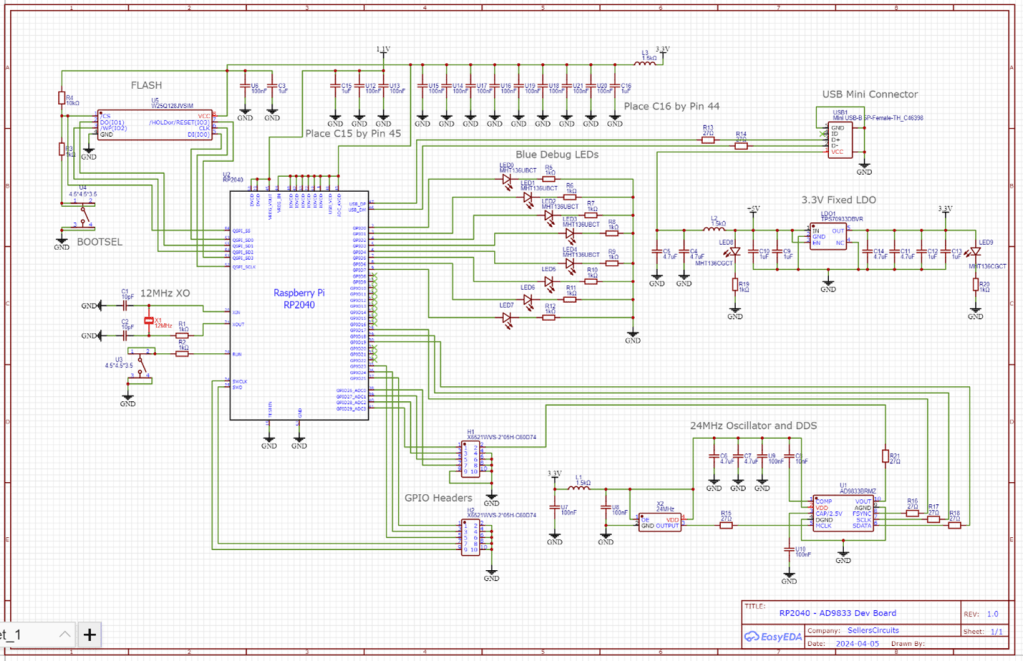The height and width of the screenshot is (661, 1023).
Task: Select the 12MHz crystal X1 symbol
Action: (149, 320)
